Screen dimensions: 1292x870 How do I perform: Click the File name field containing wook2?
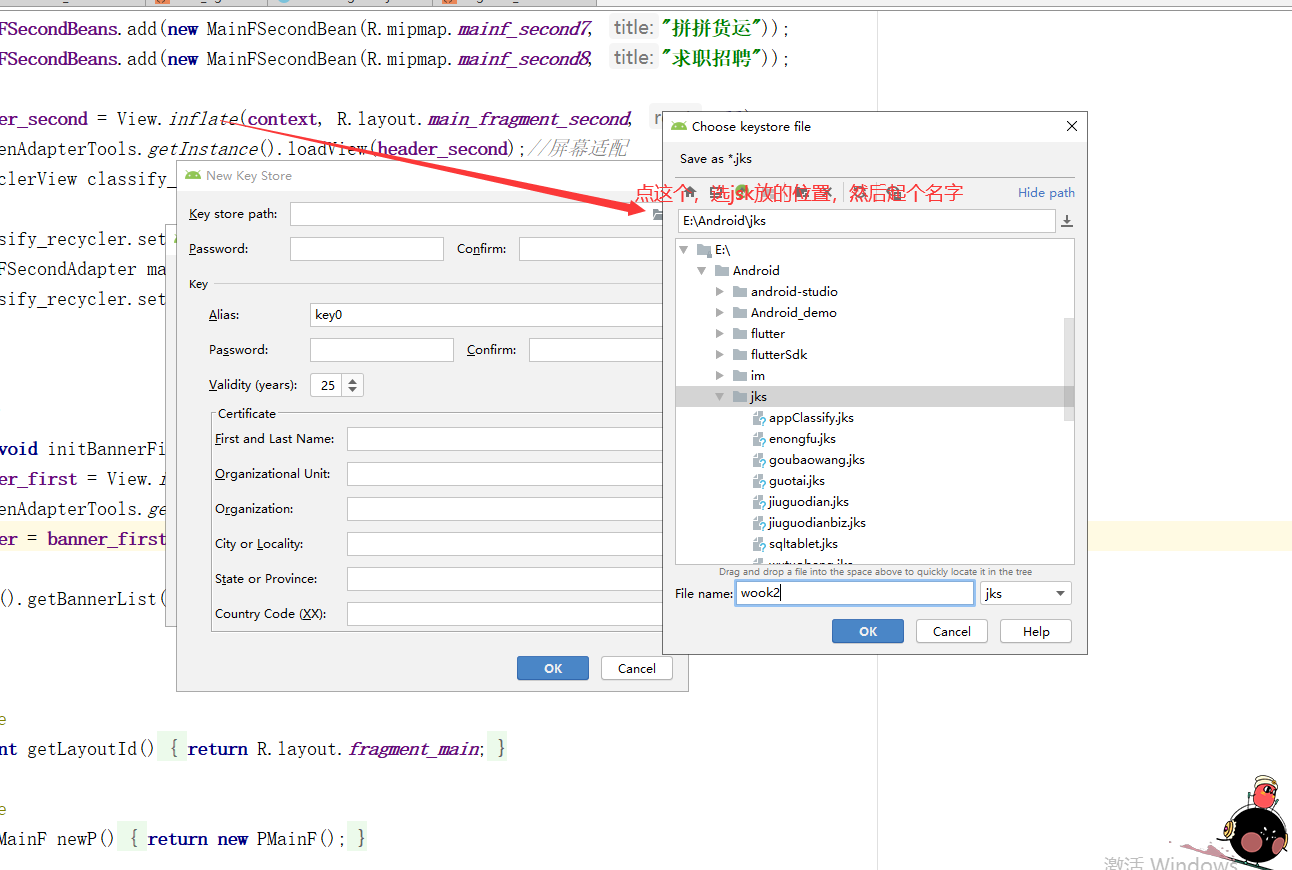pyautogui.click(x=855, y=593)
